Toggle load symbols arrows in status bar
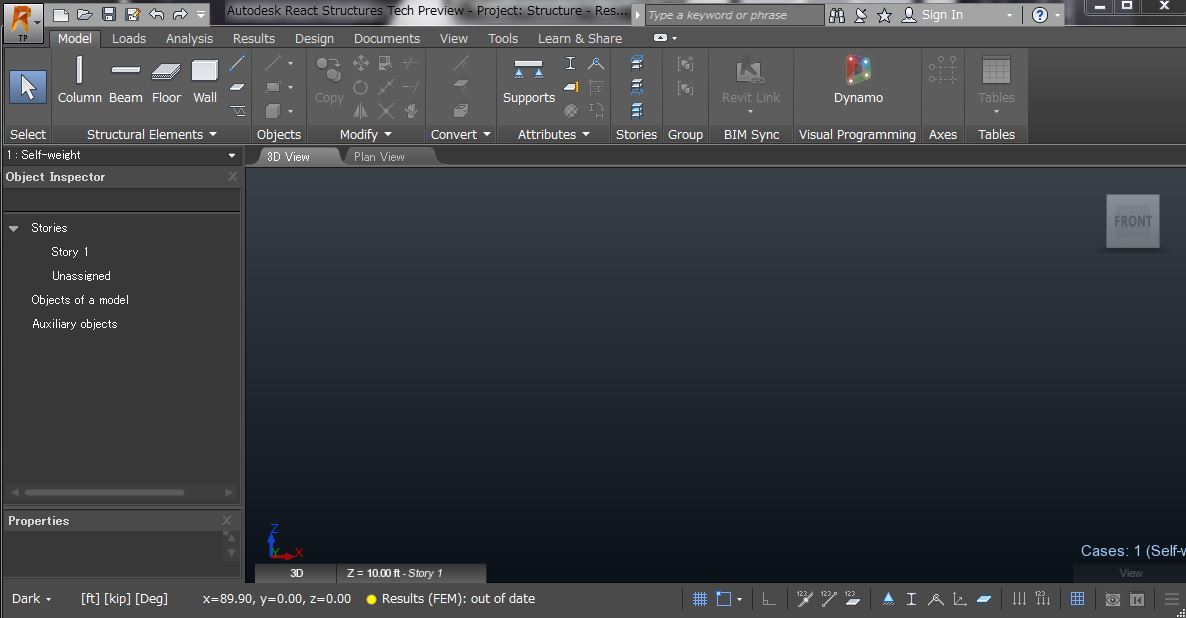The width and height of the screenshot is (1186, 618). point(1020,599)
